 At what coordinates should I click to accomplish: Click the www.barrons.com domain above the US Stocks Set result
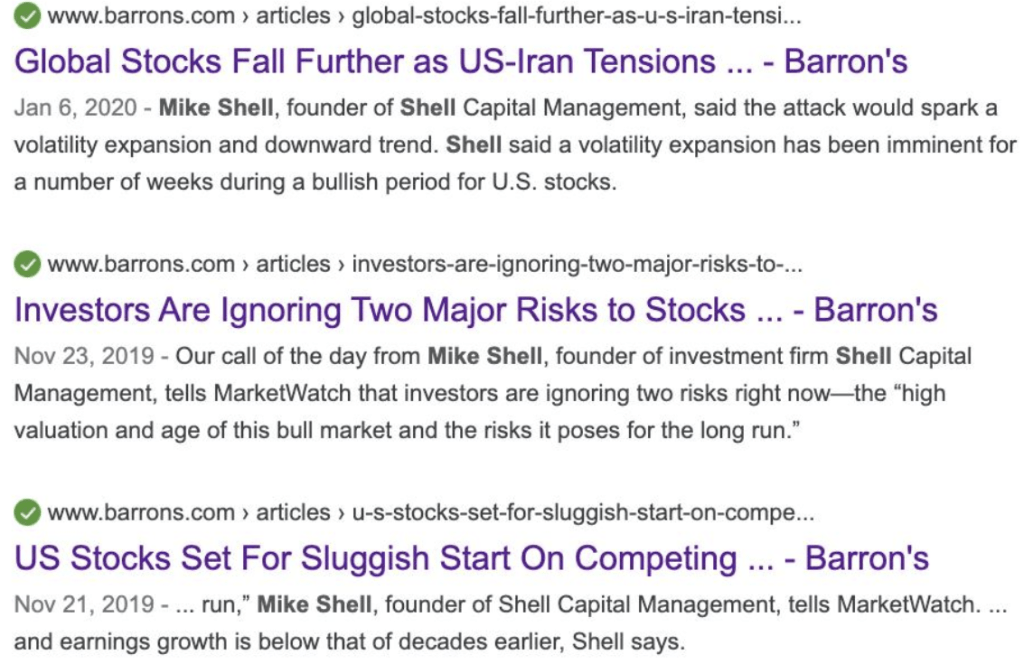[141, 513]
